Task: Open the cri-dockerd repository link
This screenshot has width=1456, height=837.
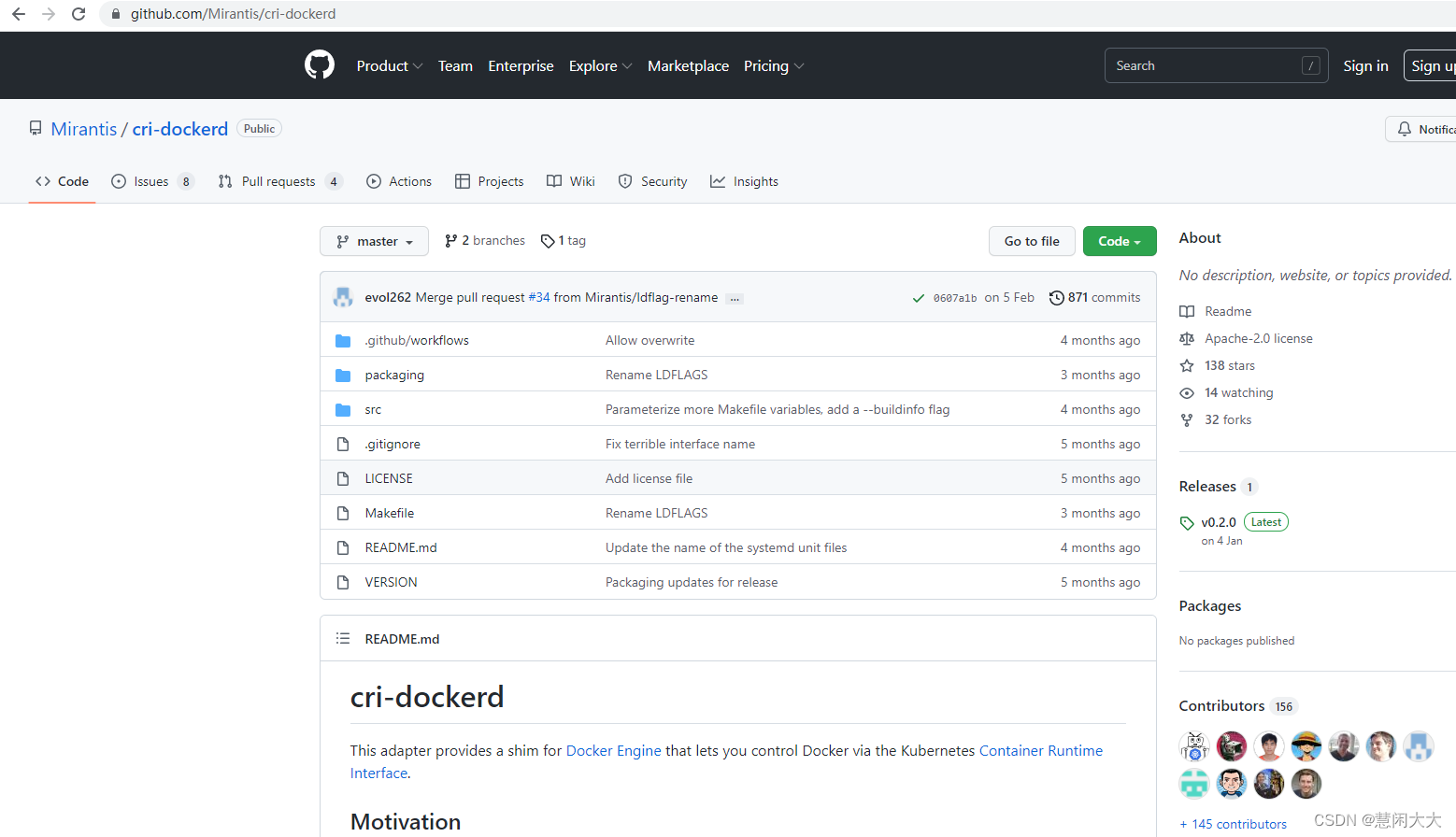Action: (x=180, y=129)
